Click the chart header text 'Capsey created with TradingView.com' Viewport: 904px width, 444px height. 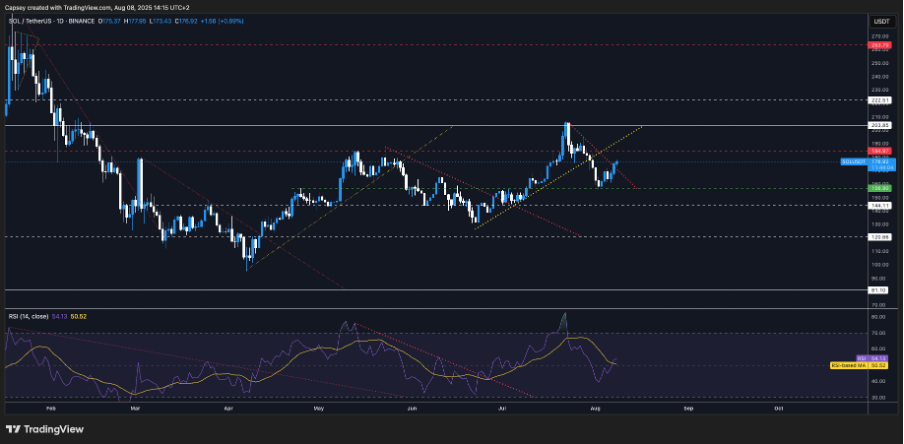(62, 7)
